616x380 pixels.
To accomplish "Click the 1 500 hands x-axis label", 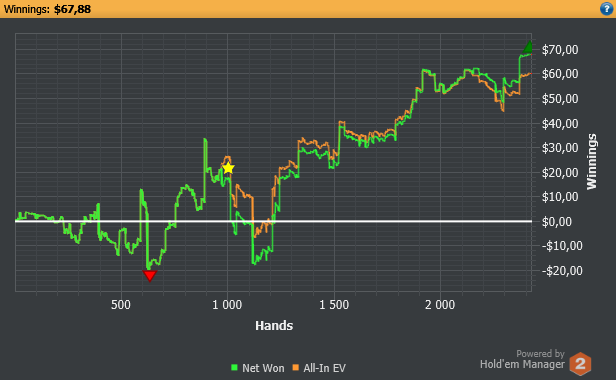I will point(334,305).
